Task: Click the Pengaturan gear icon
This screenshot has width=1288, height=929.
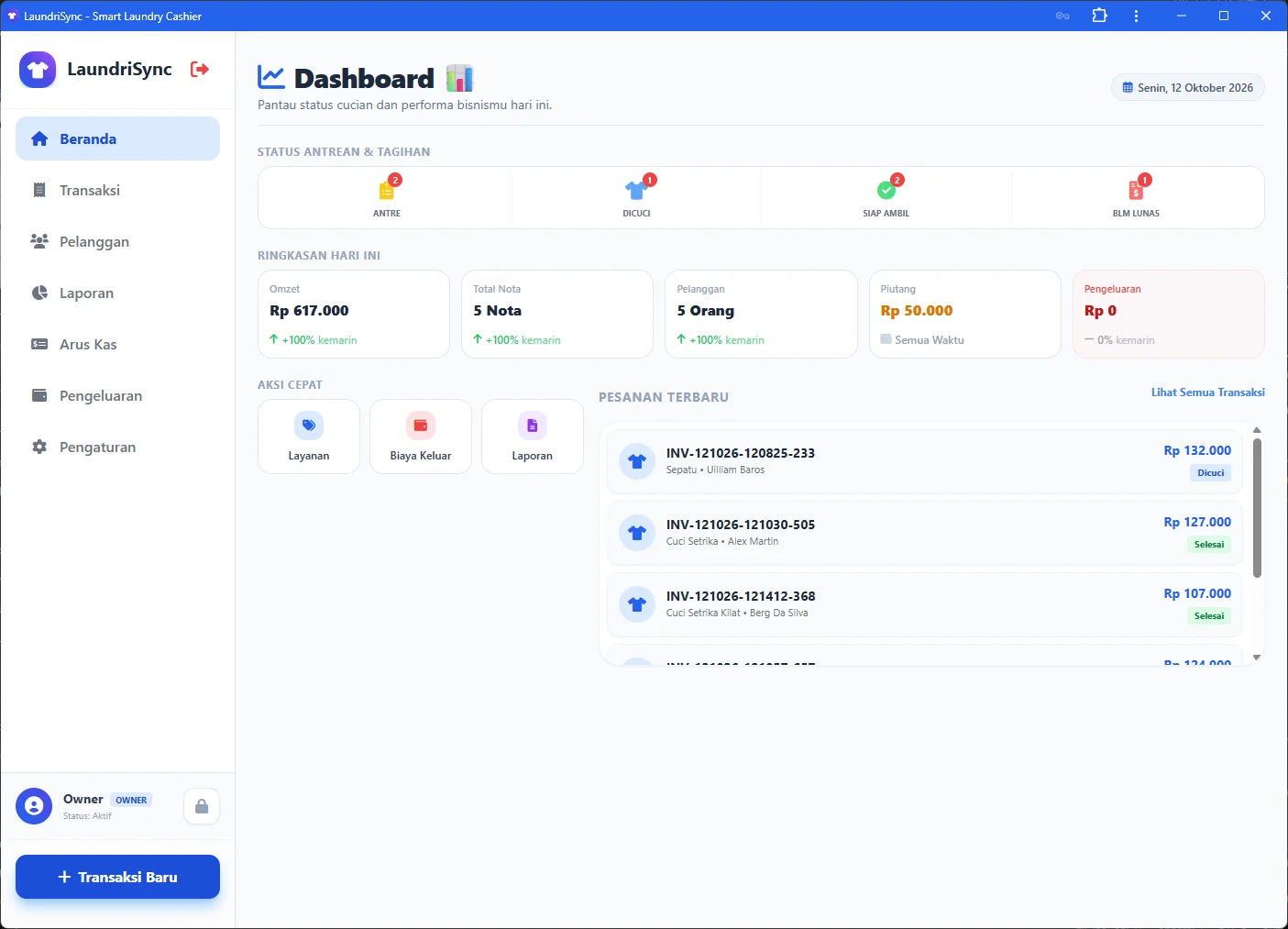Action: click(x=39, y=447)
